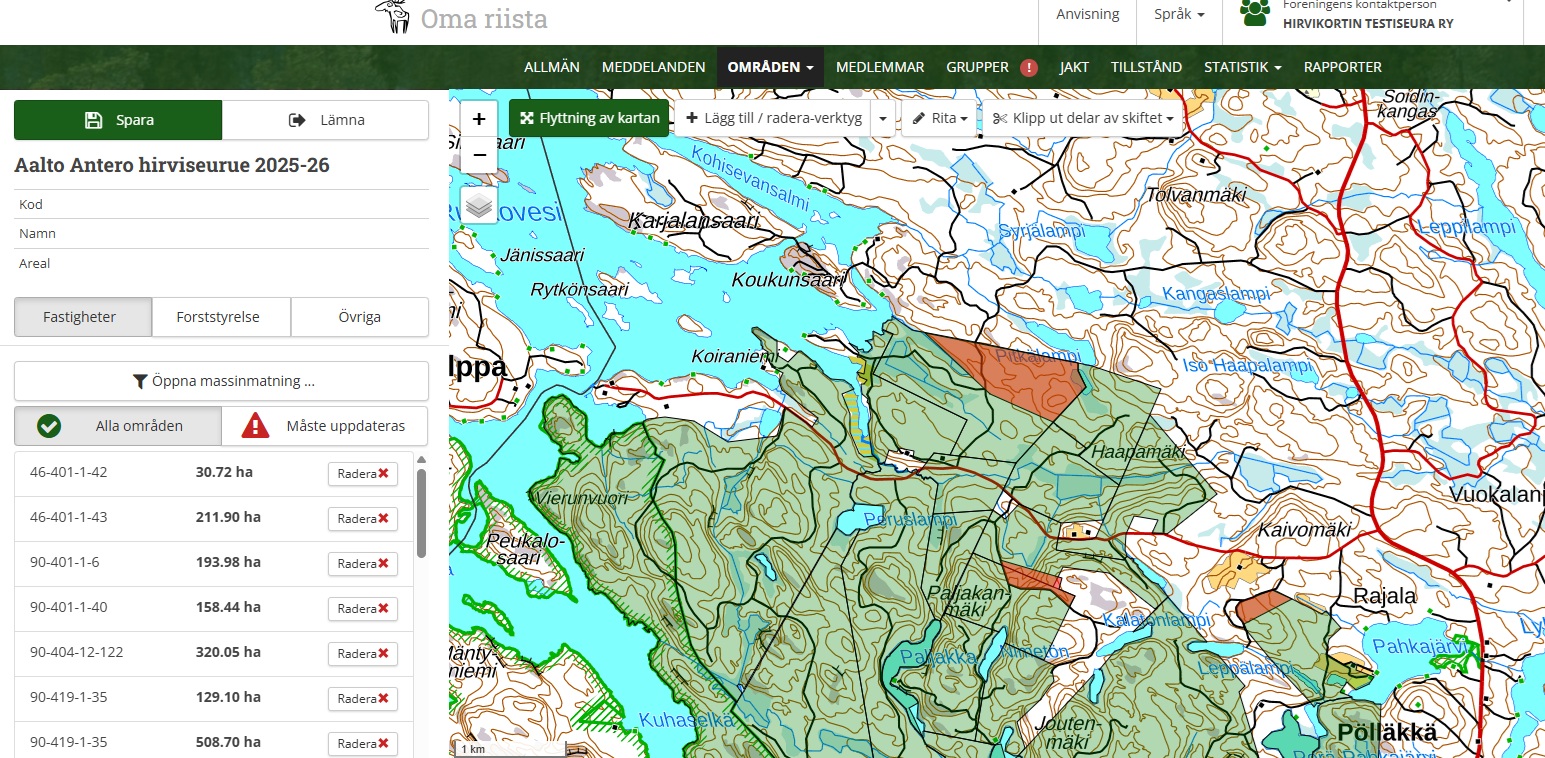1545x758 pixels.
Task: Select Lägg till / radera-verktyg tool
Action: tap(773, 118)
